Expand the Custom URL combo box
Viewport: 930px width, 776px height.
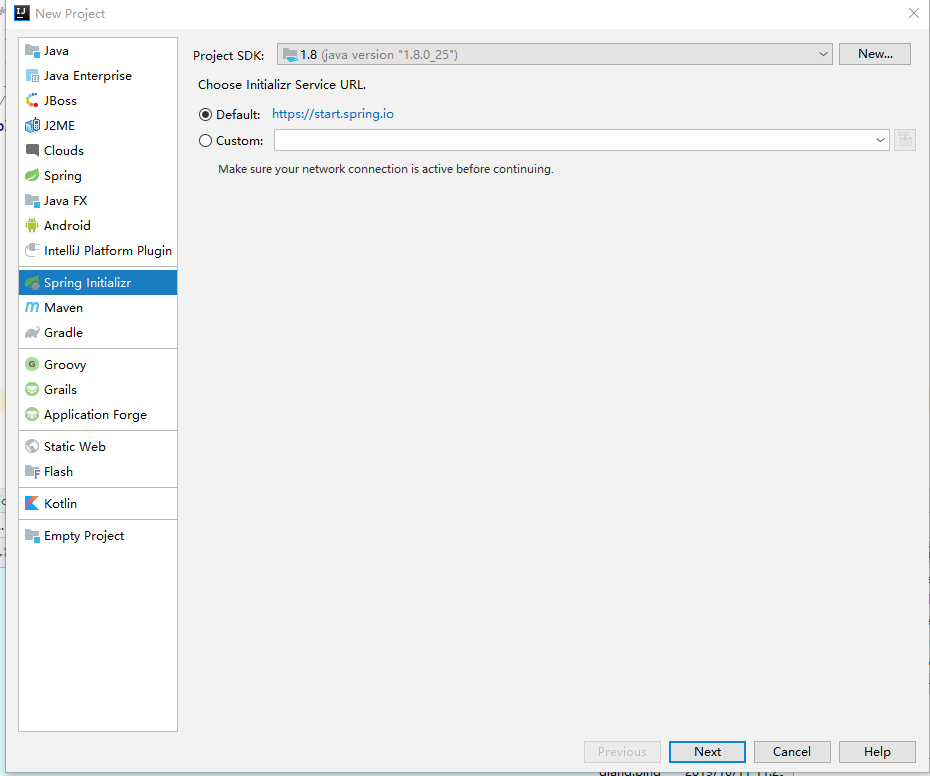tap(880, 140)
